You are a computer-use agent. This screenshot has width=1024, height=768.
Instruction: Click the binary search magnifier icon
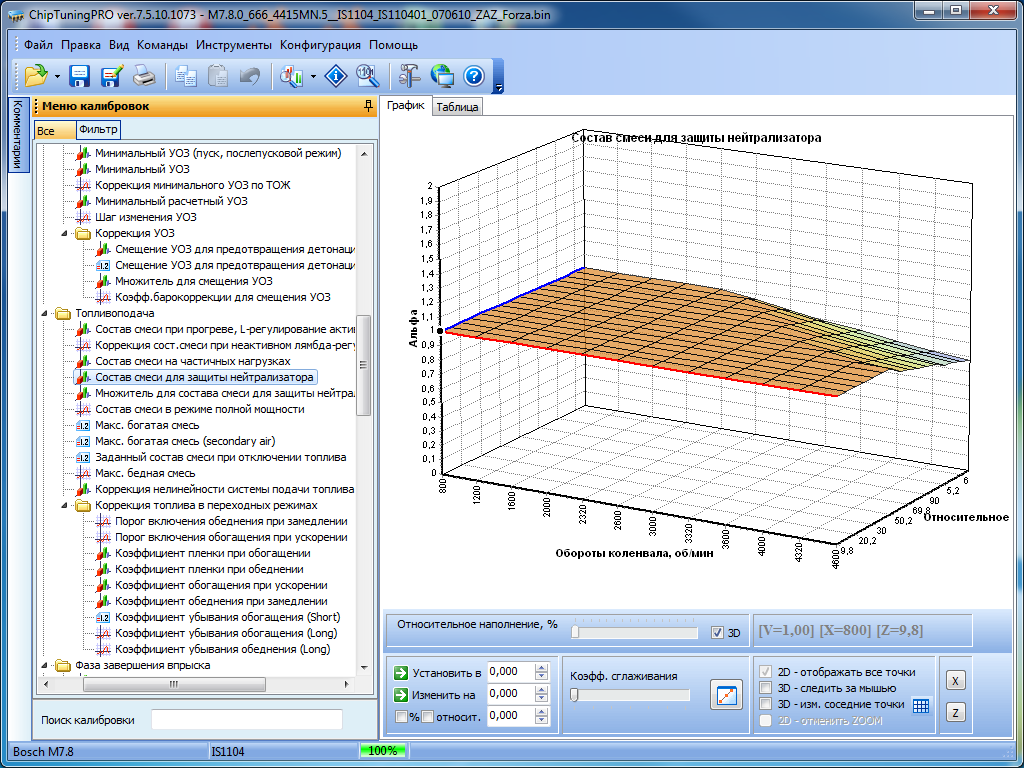tap(367, 75)
